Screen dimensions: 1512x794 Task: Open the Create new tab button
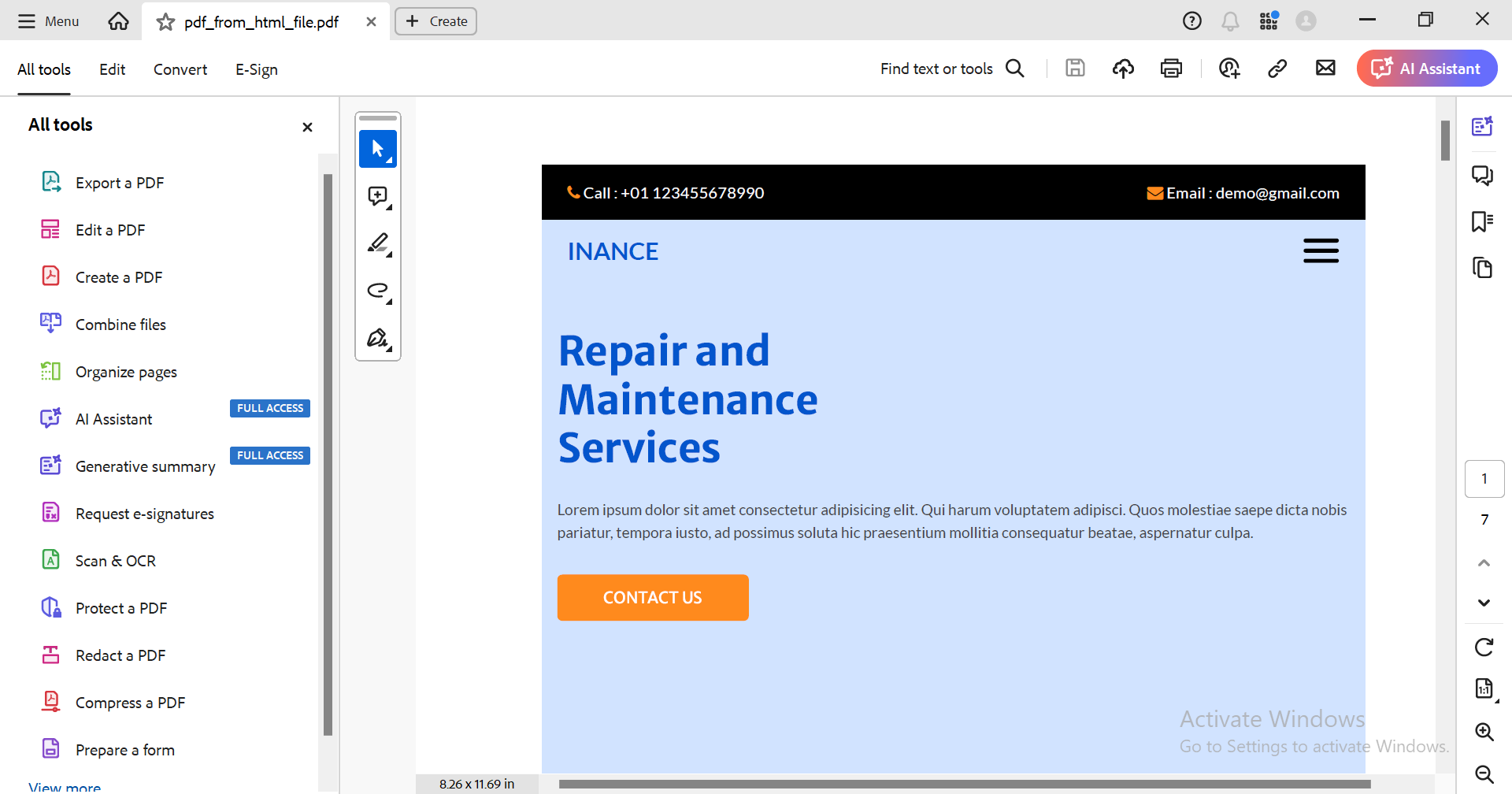(x=435, y=21)
